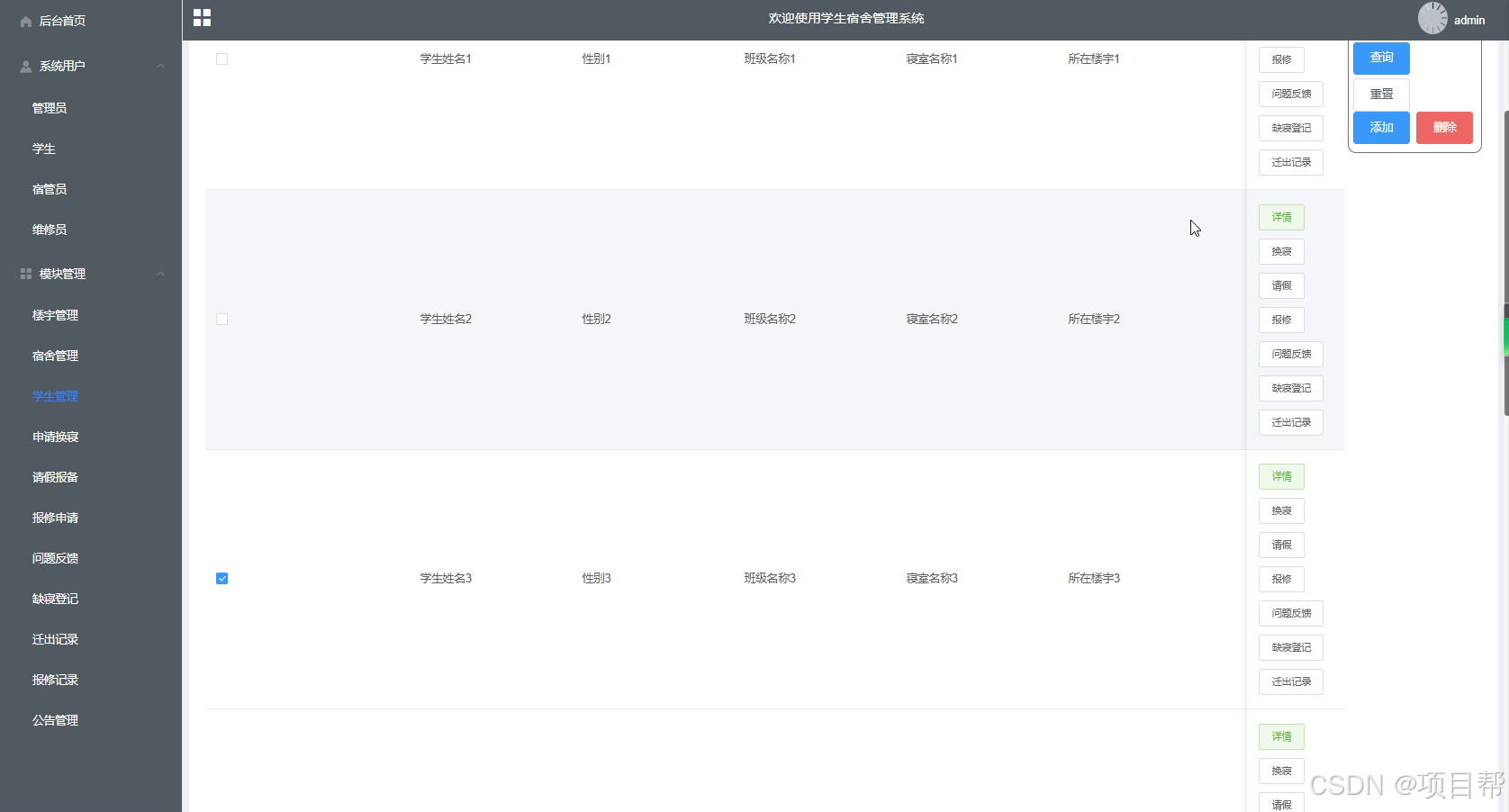Click the blue 添加 button
The width and height of the screenshot is (1509, 812).
(1381, 128)
